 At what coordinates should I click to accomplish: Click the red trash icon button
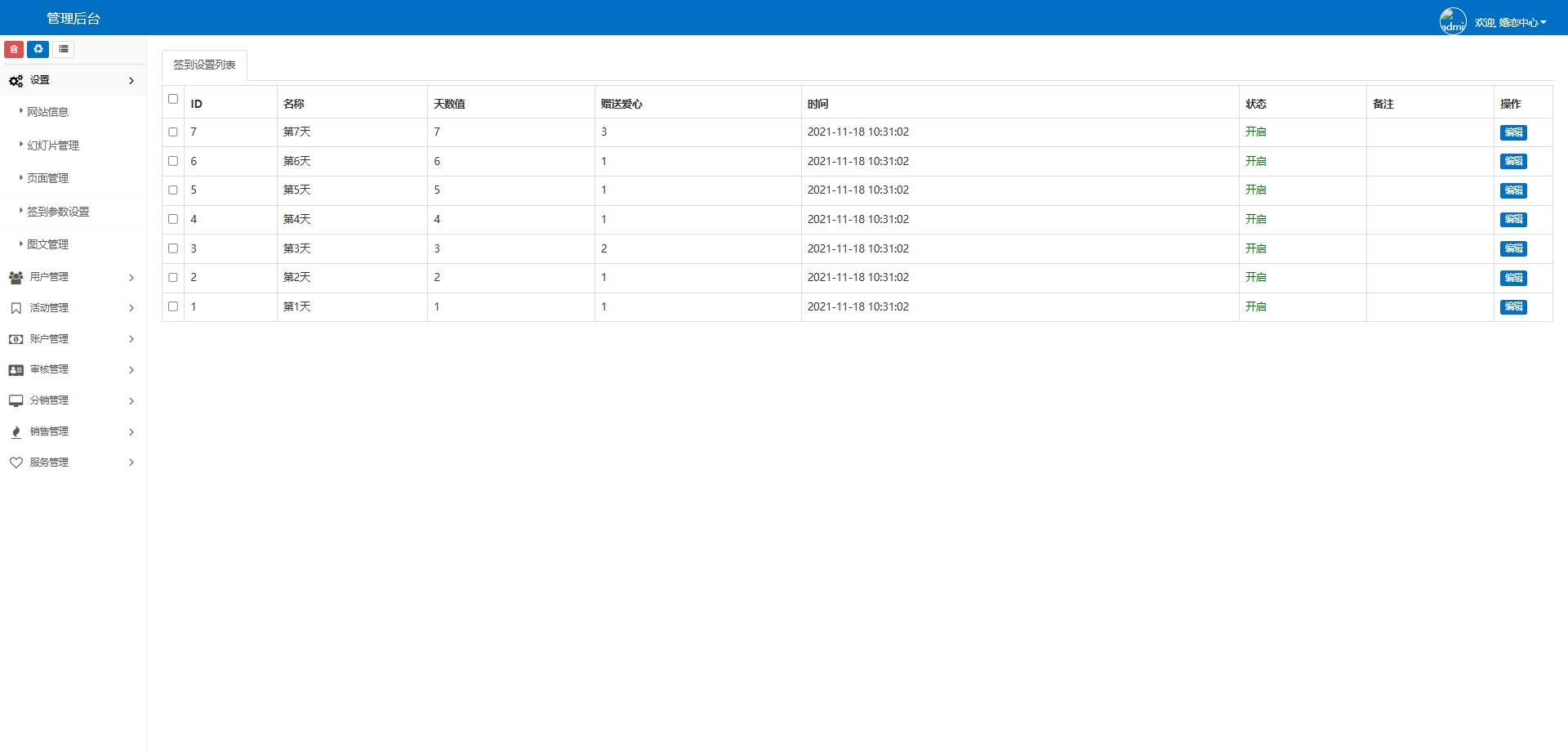[14, 50]
